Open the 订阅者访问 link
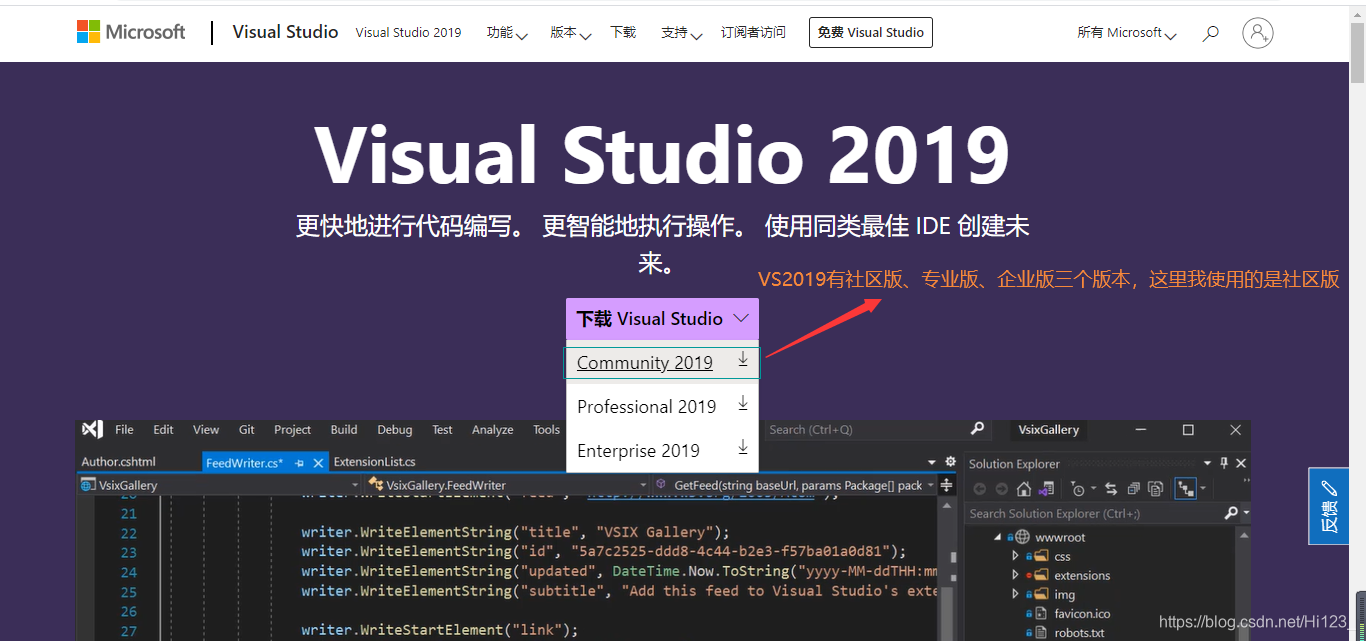The image size is (1366, 641). [753, 33]
